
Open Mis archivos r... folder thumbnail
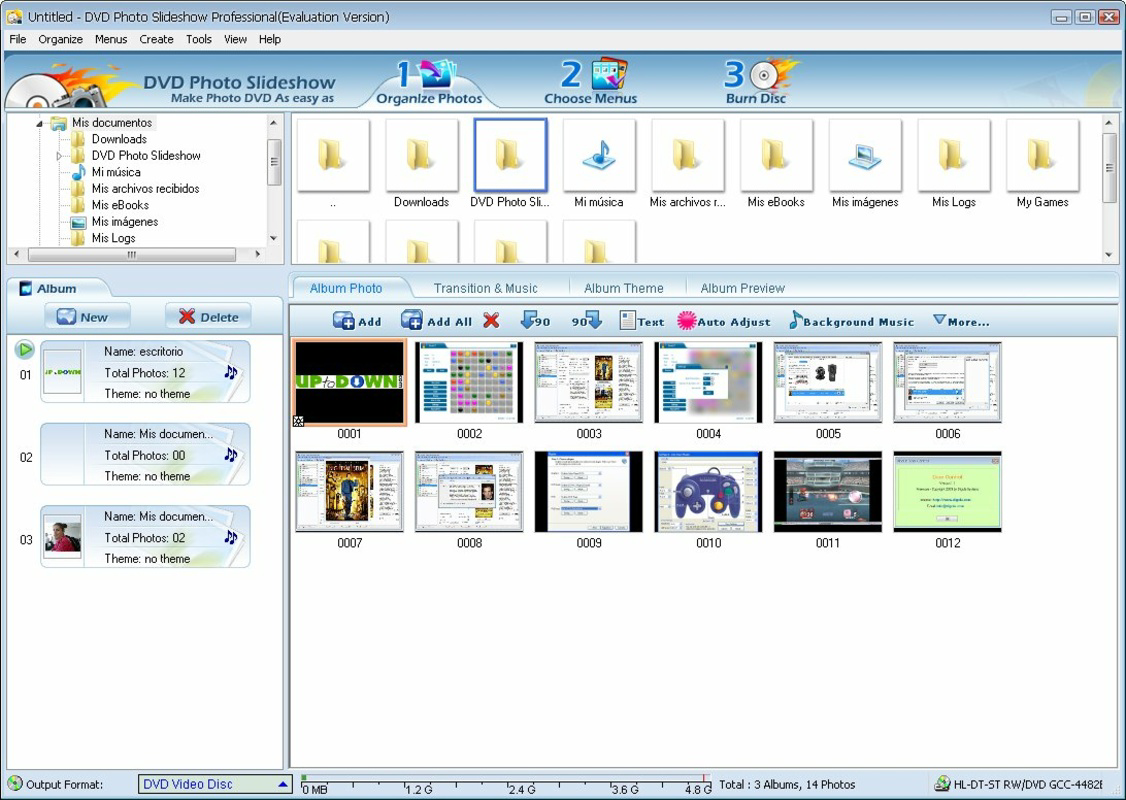point(687,156)
